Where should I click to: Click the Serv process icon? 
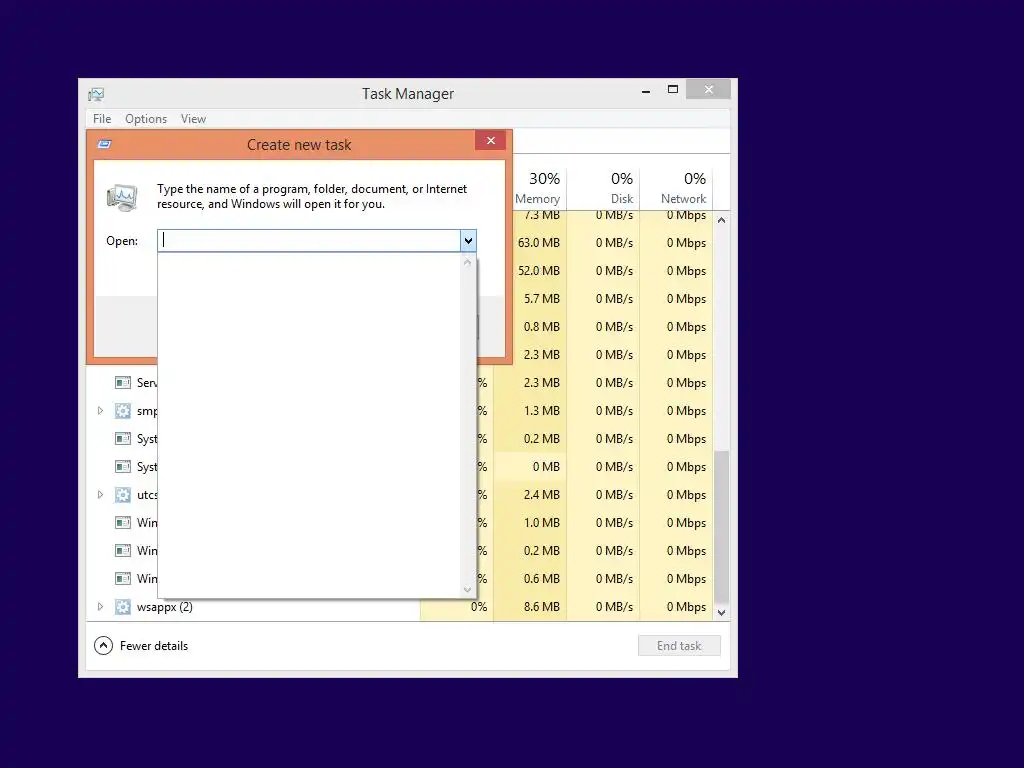[x=123, y=383]
